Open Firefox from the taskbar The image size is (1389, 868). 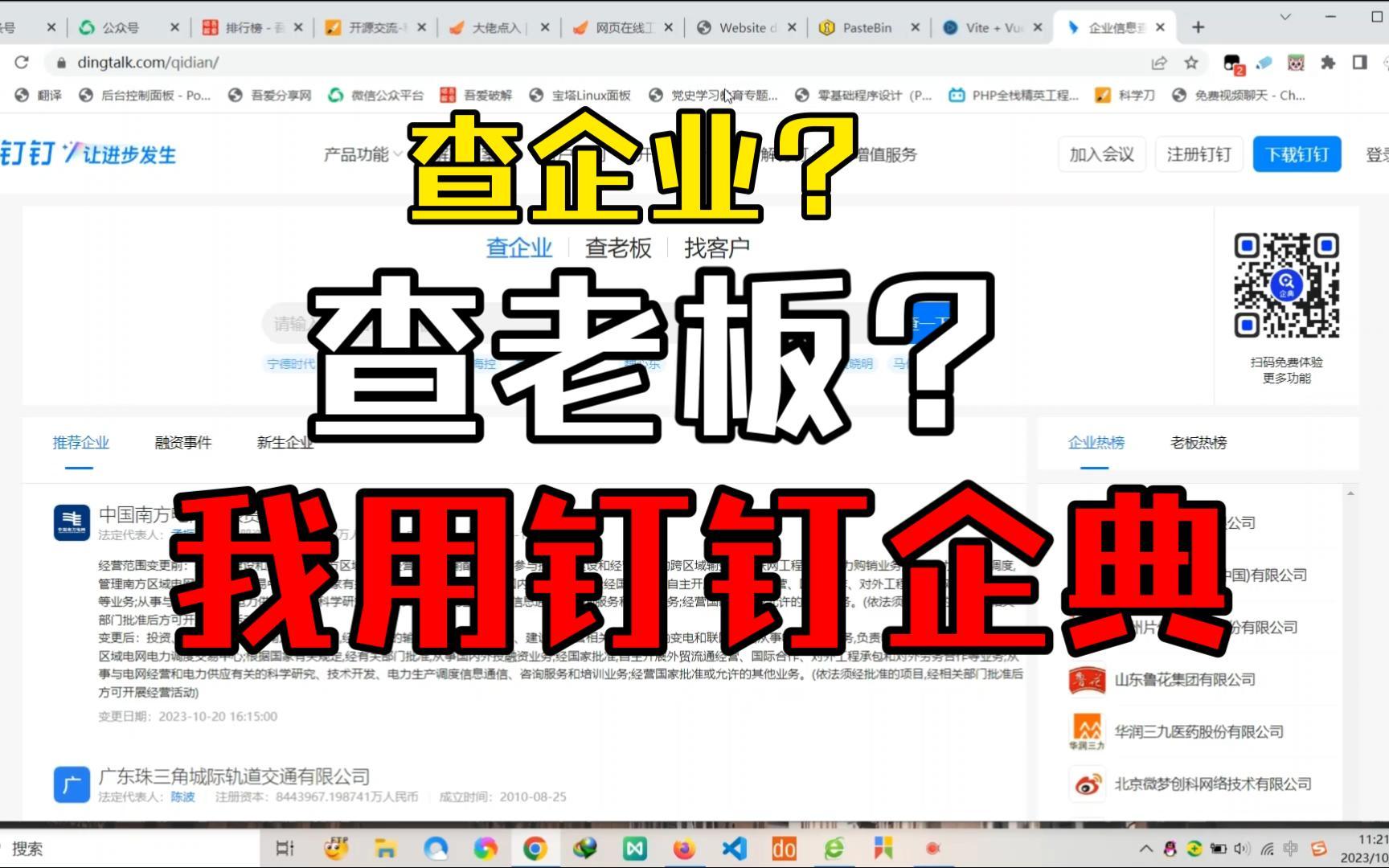coord(684,848)
